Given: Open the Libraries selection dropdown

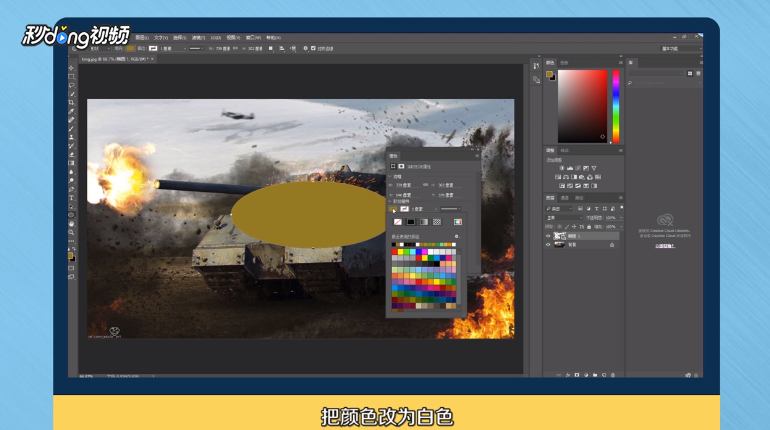Looking at the screenshot, I should click(x=656, y=74).
